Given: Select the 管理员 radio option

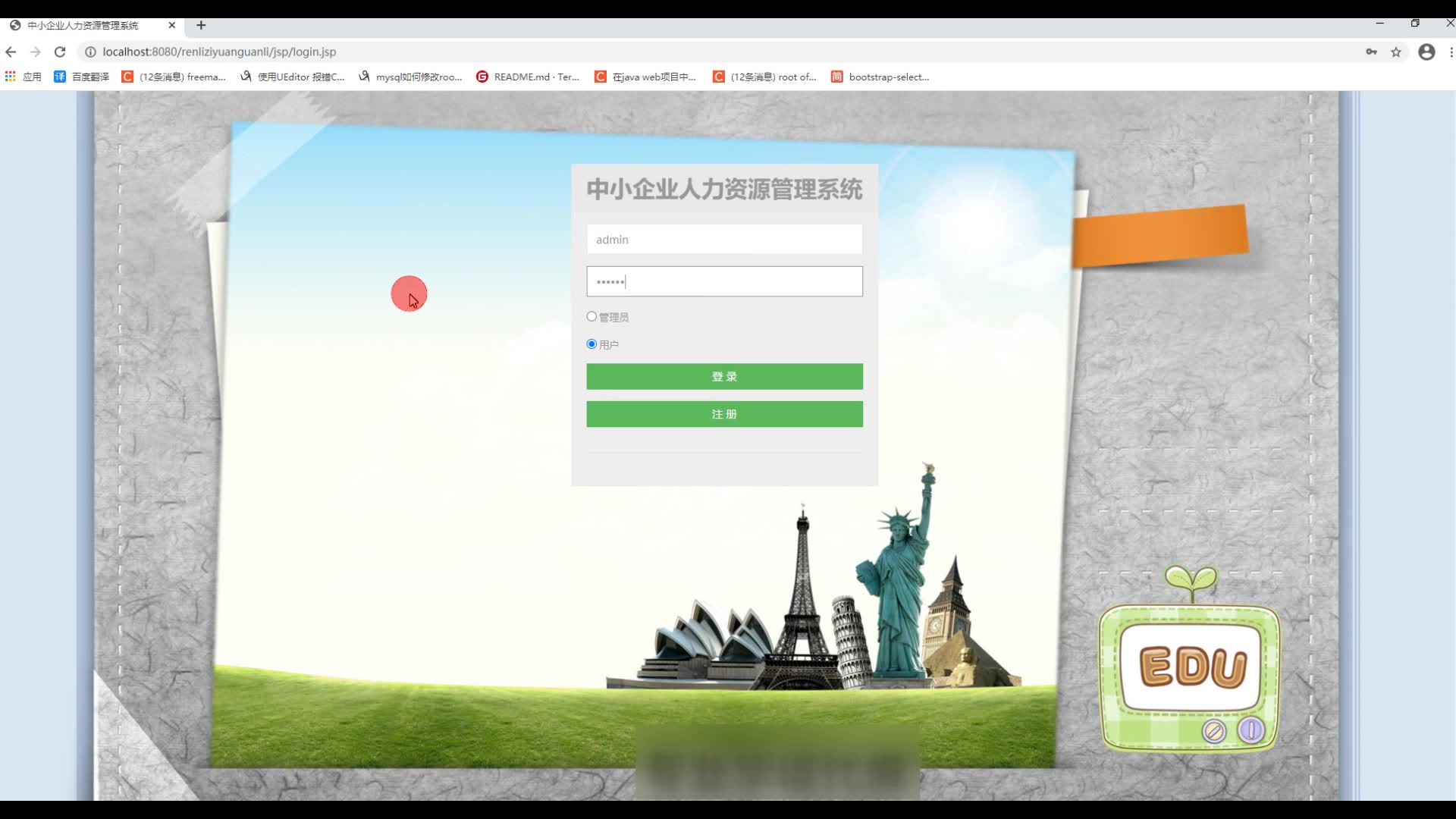Looking at the screenshot, I should (591, 316).
